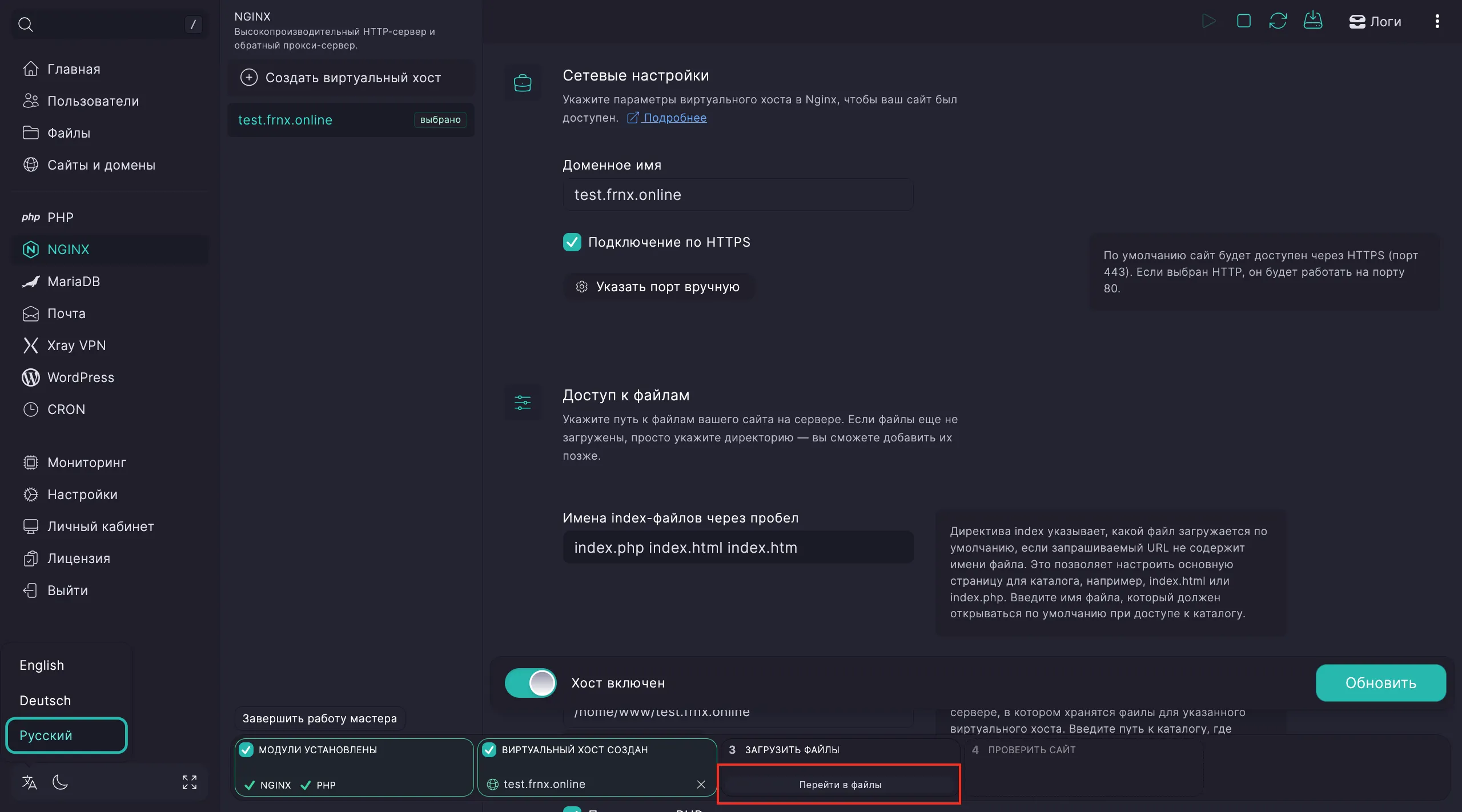
Task: Toggle dark mode moon icon
Action: click(60, 782)
